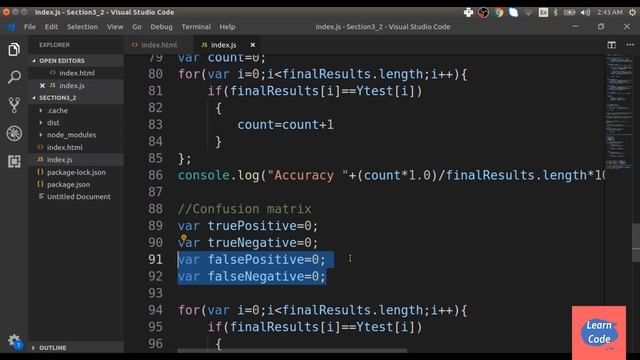This screenshot has width=640, height=360.
Task: Open the Terminal menu
Action: (196, 27)
